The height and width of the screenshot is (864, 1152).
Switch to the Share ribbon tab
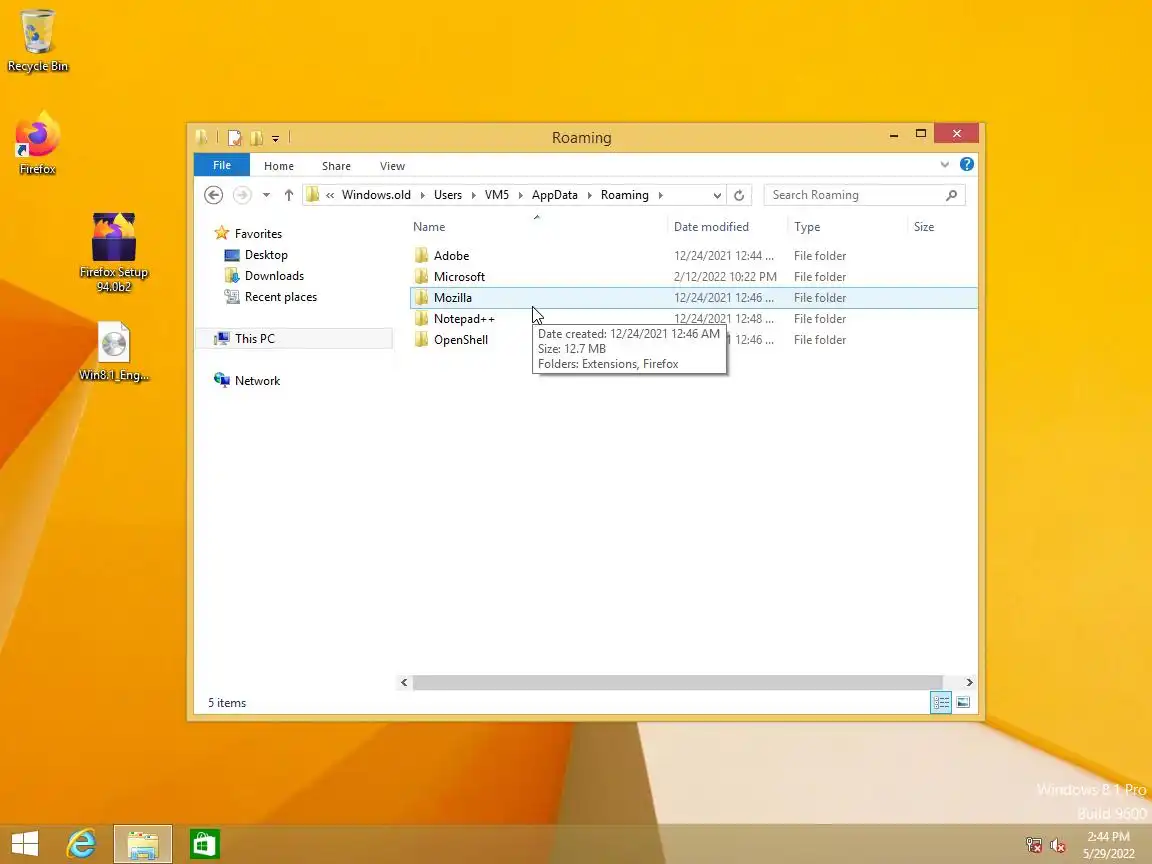pyautogui.click(x=336, y=166)
